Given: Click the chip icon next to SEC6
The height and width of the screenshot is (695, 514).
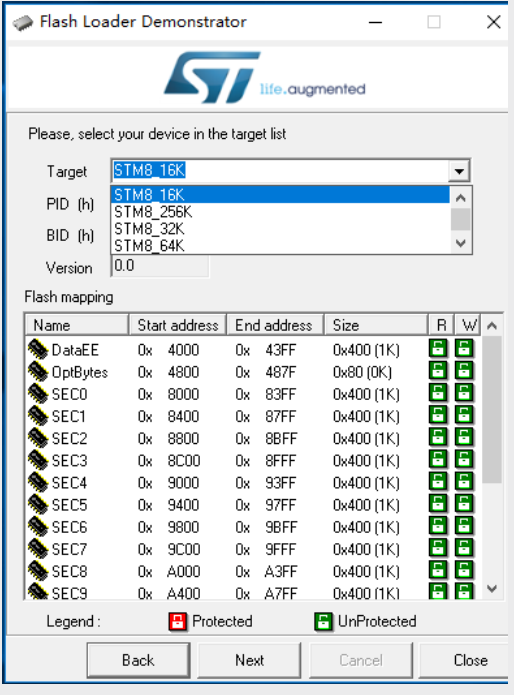Looking at the screenshot, I should point(38,527).
